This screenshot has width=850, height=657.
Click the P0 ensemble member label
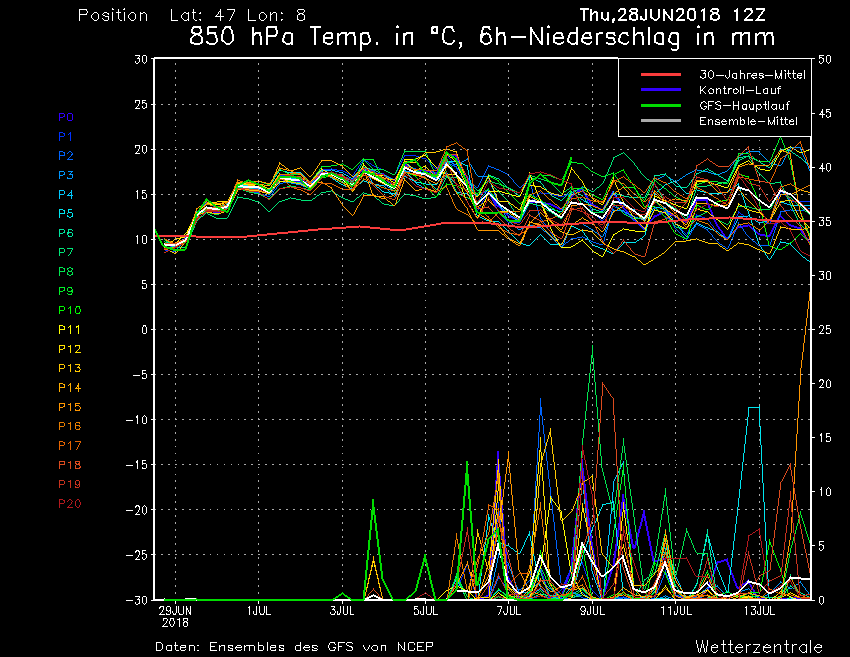pos(66,117)
